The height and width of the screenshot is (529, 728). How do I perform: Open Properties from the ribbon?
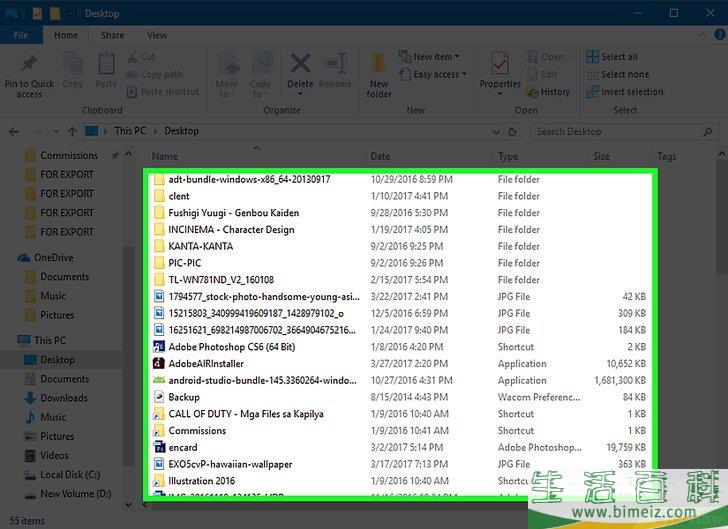pos(500,66)
